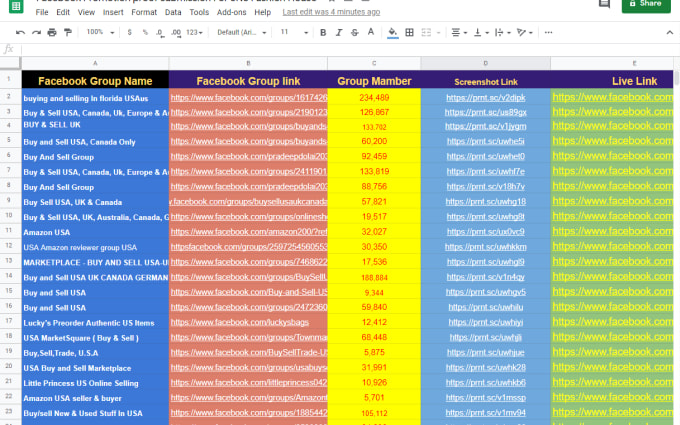
Task: Collapse the toolbar with chevron
Action: (x=670, y=33)
